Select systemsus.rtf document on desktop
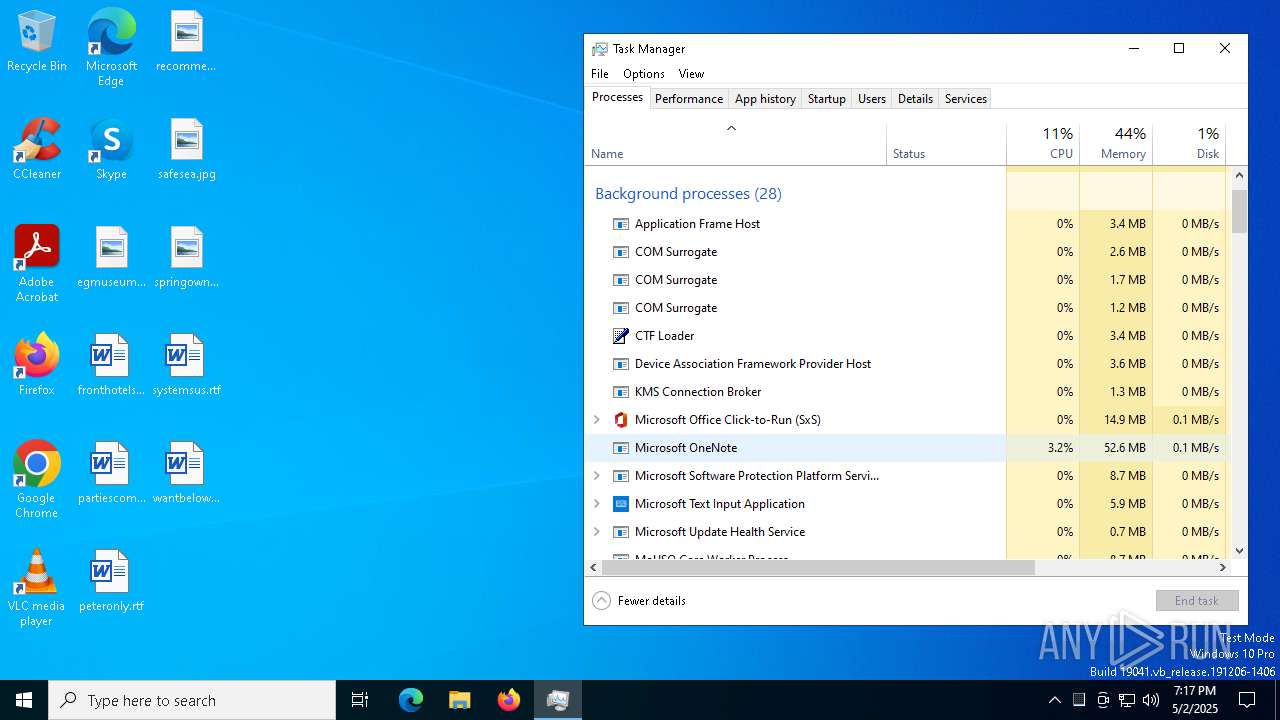The width and height of the screenshot is (1280, 720). [x=186, y=366]
